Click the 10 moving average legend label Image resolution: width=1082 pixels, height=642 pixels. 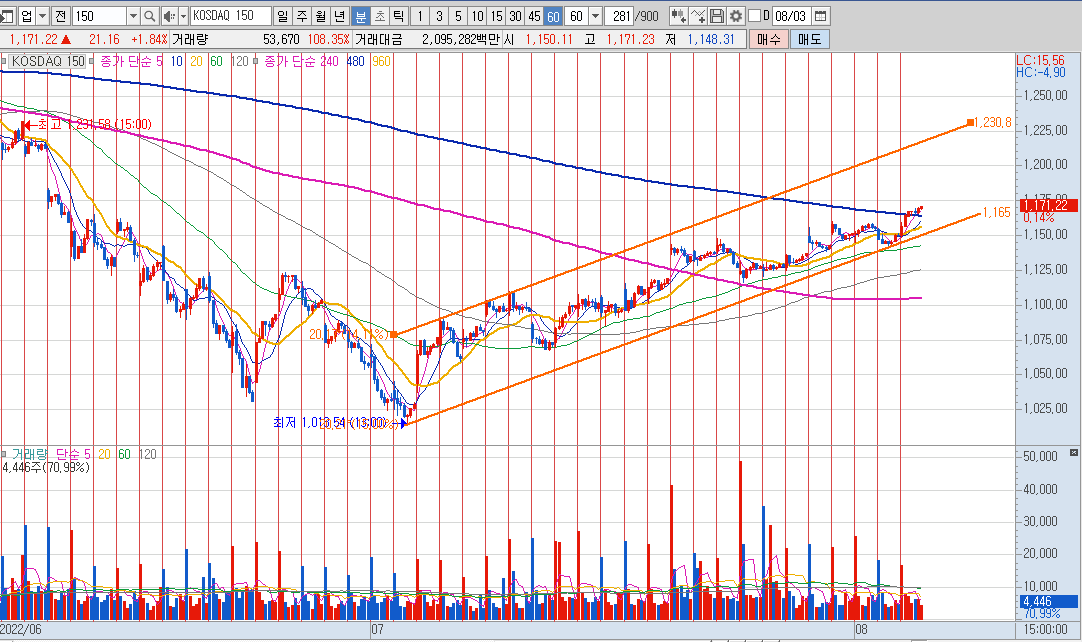click(x=177, y=61)
